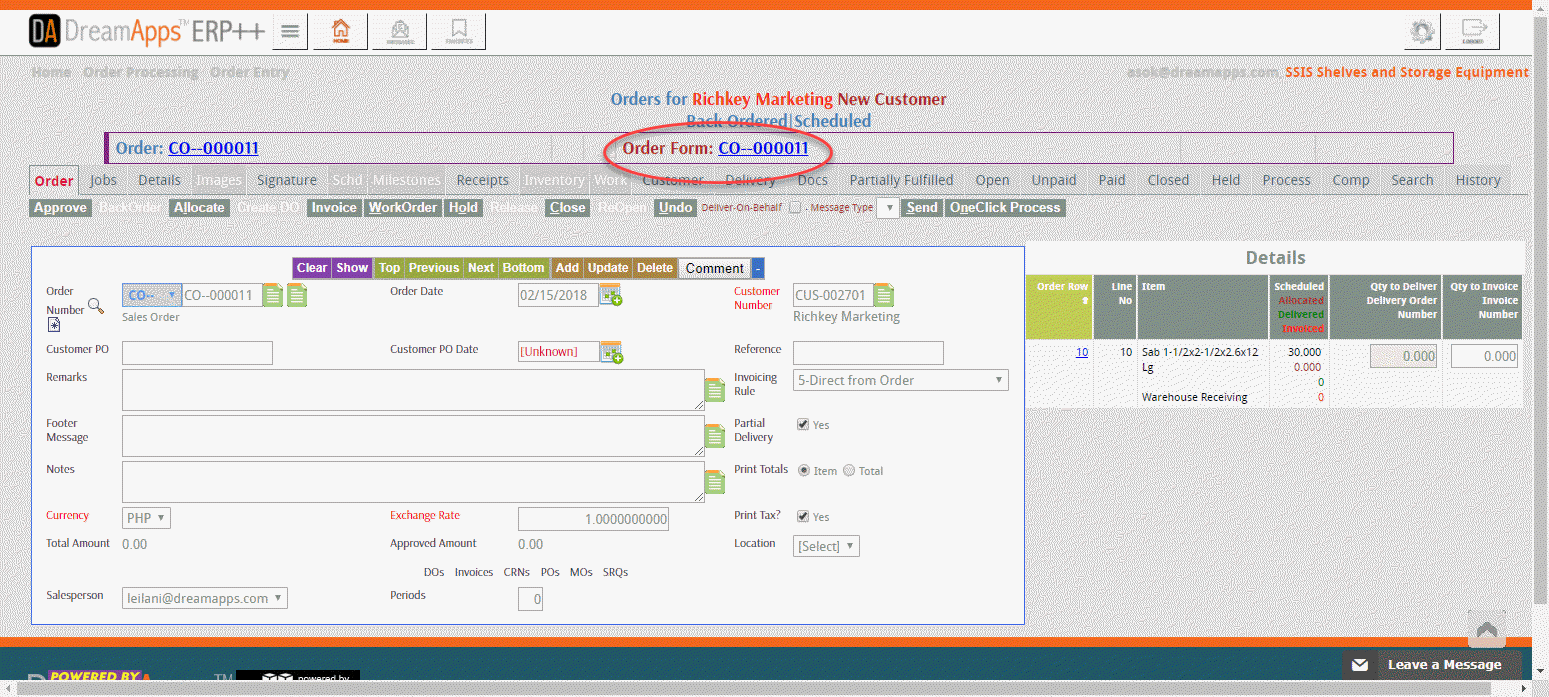Open the Order CO--000011 link
Viewport: 1549px width, 697px height.
click(214, 148)
